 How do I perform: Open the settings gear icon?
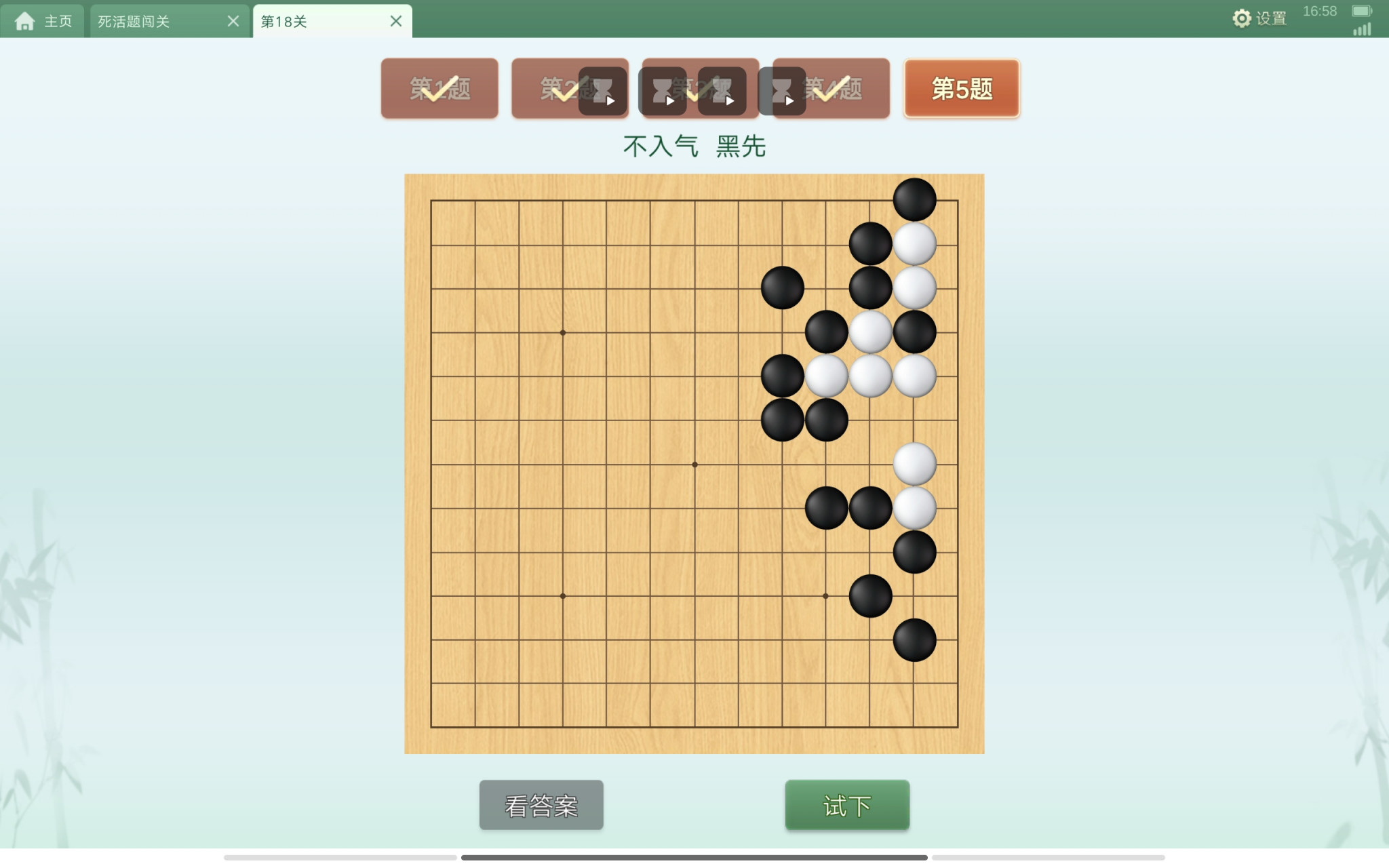click(1241, 18)
